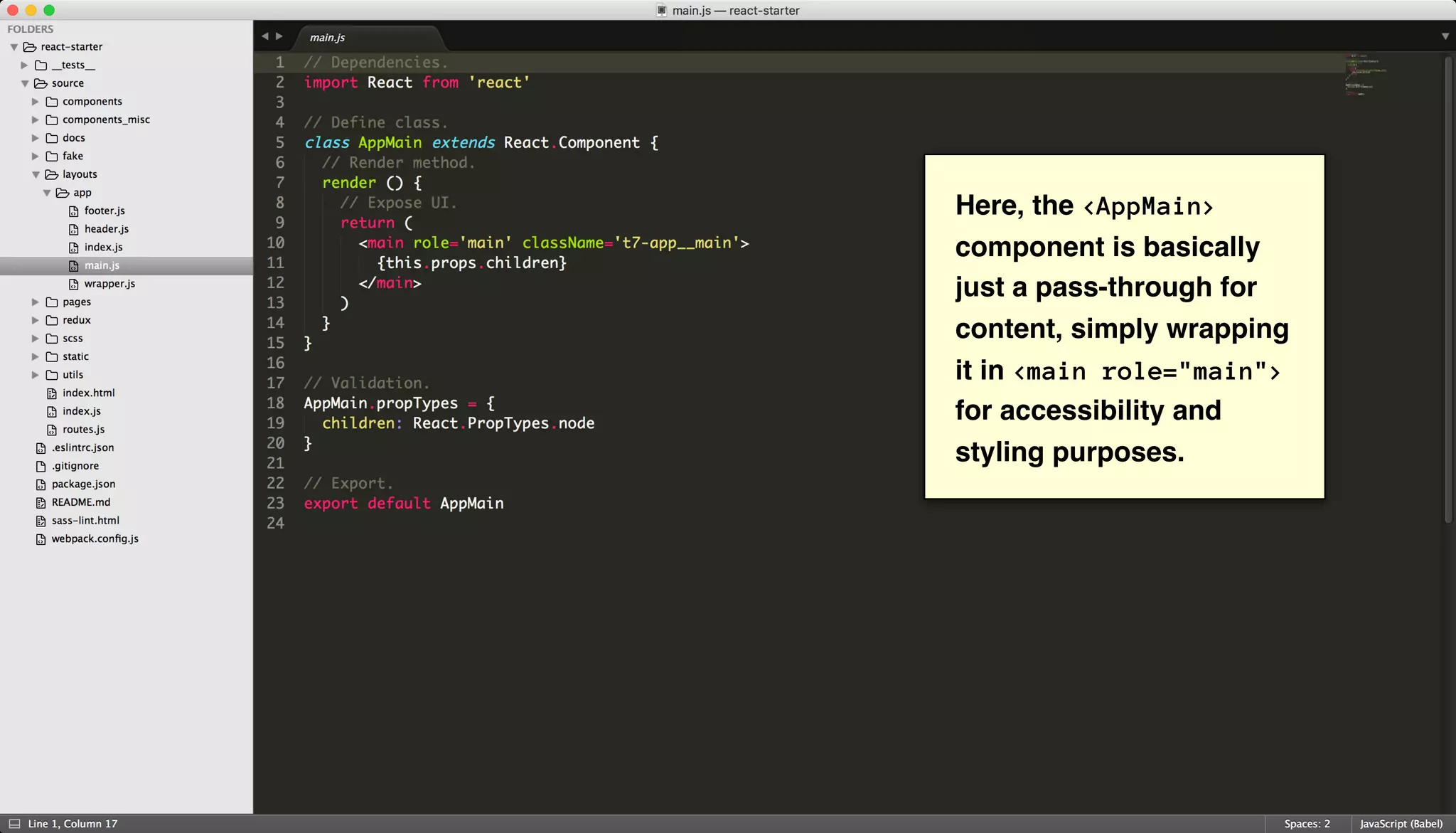
Task: Expand the scss folder arrow
Action: coord(35,339)
